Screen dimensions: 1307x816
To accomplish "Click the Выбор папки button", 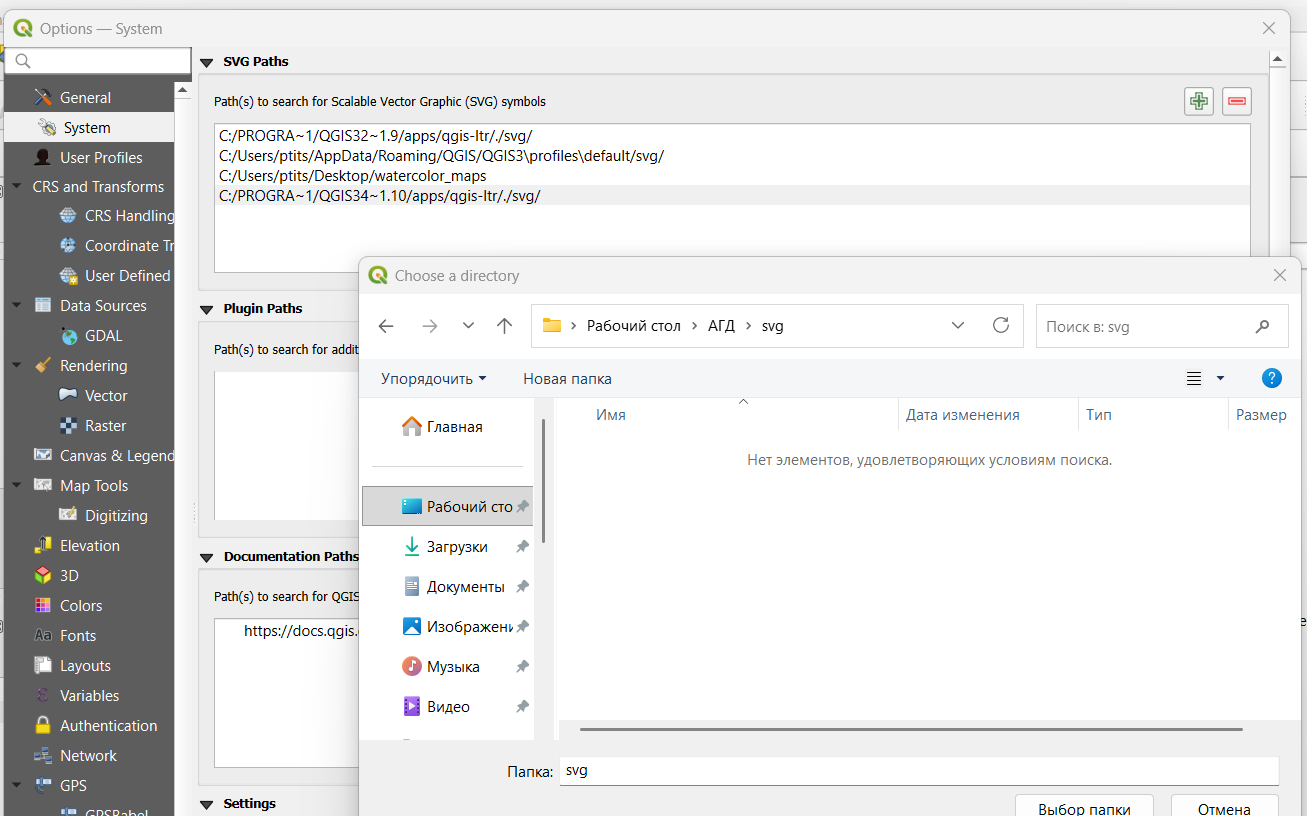I will [1084, 808].
